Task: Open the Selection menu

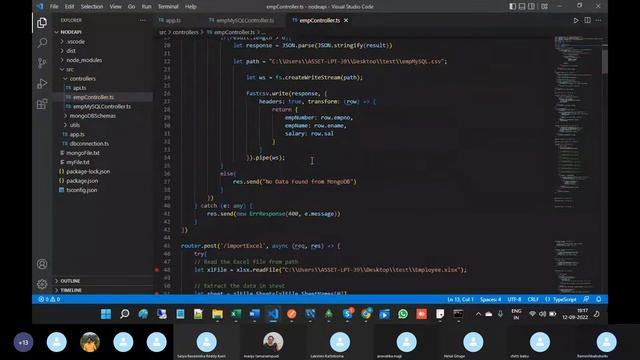Action: (92, 7)
